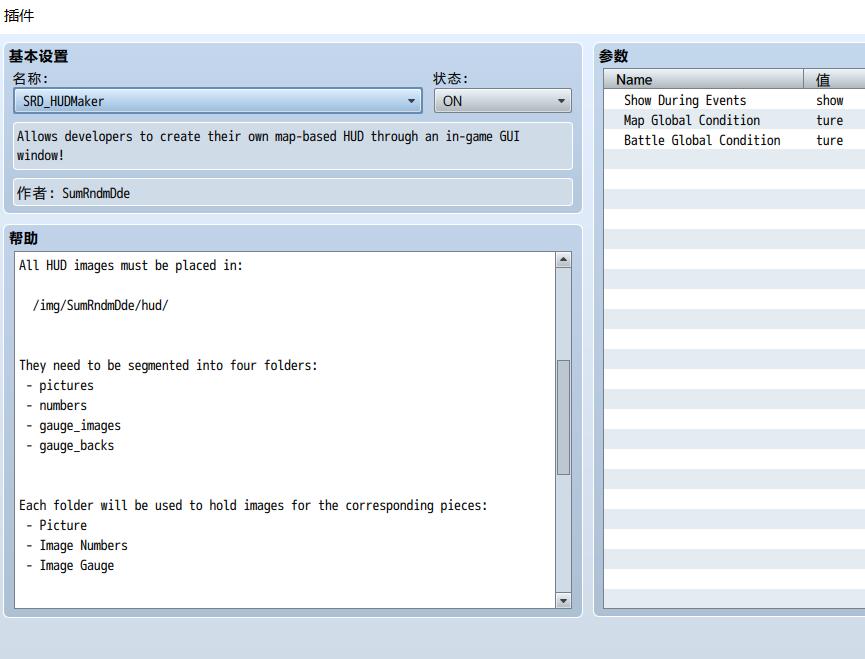Click the help scrollbar down arrow
This screenshot has width=865, height=659.
click(x=563, y=601)
